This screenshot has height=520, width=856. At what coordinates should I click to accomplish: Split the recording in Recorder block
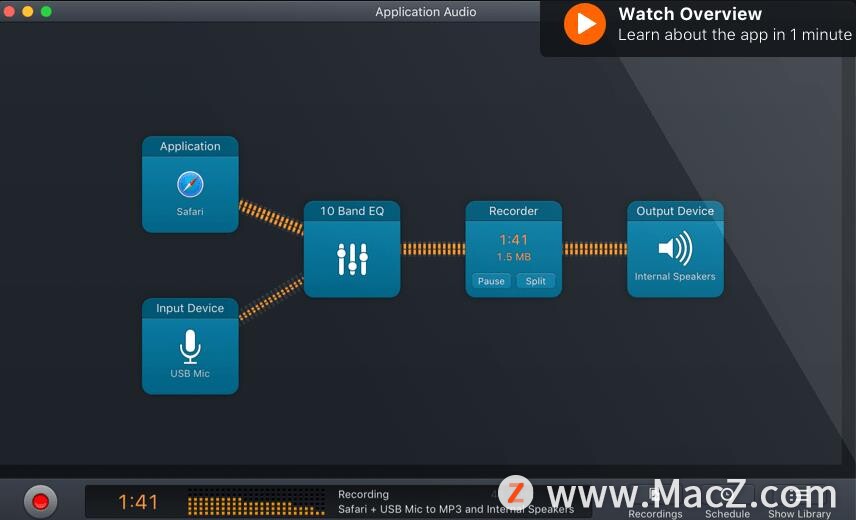535,281
